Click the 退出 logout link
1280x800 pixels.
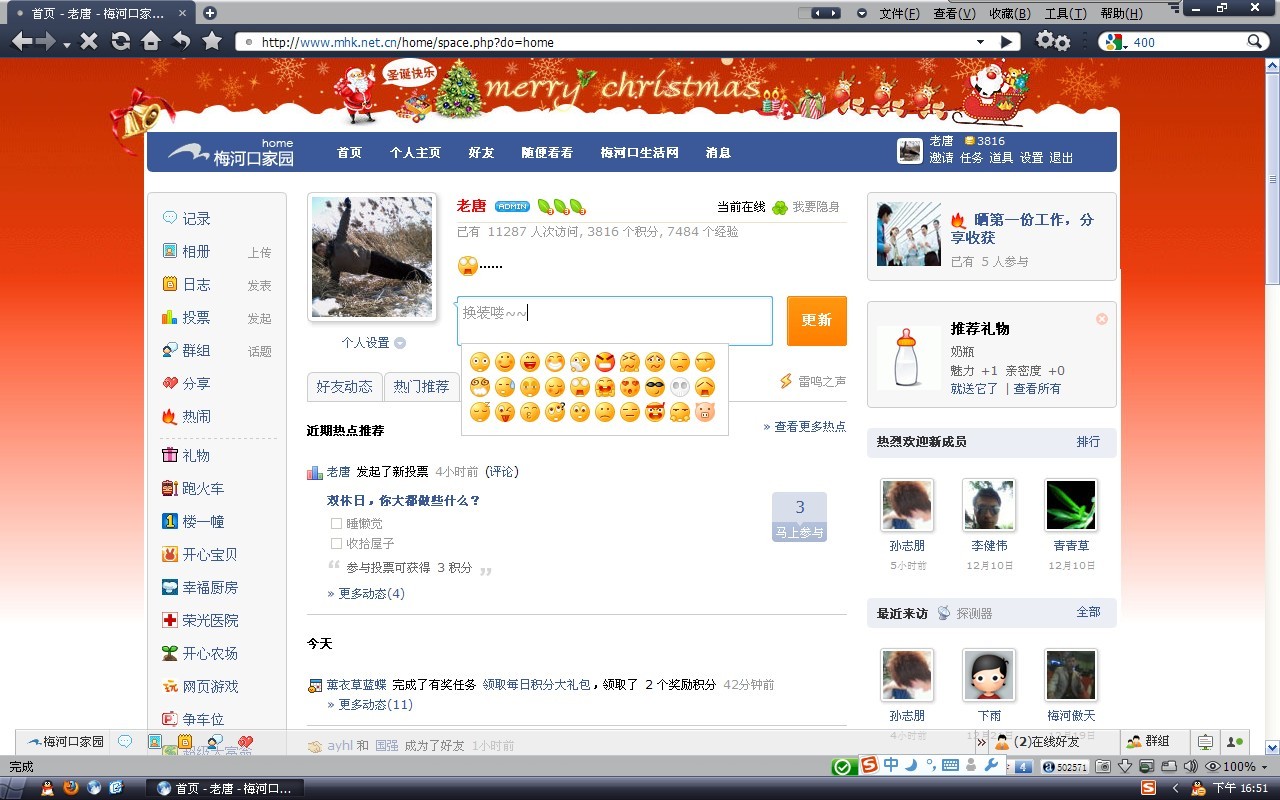[x=1061, y=158]
